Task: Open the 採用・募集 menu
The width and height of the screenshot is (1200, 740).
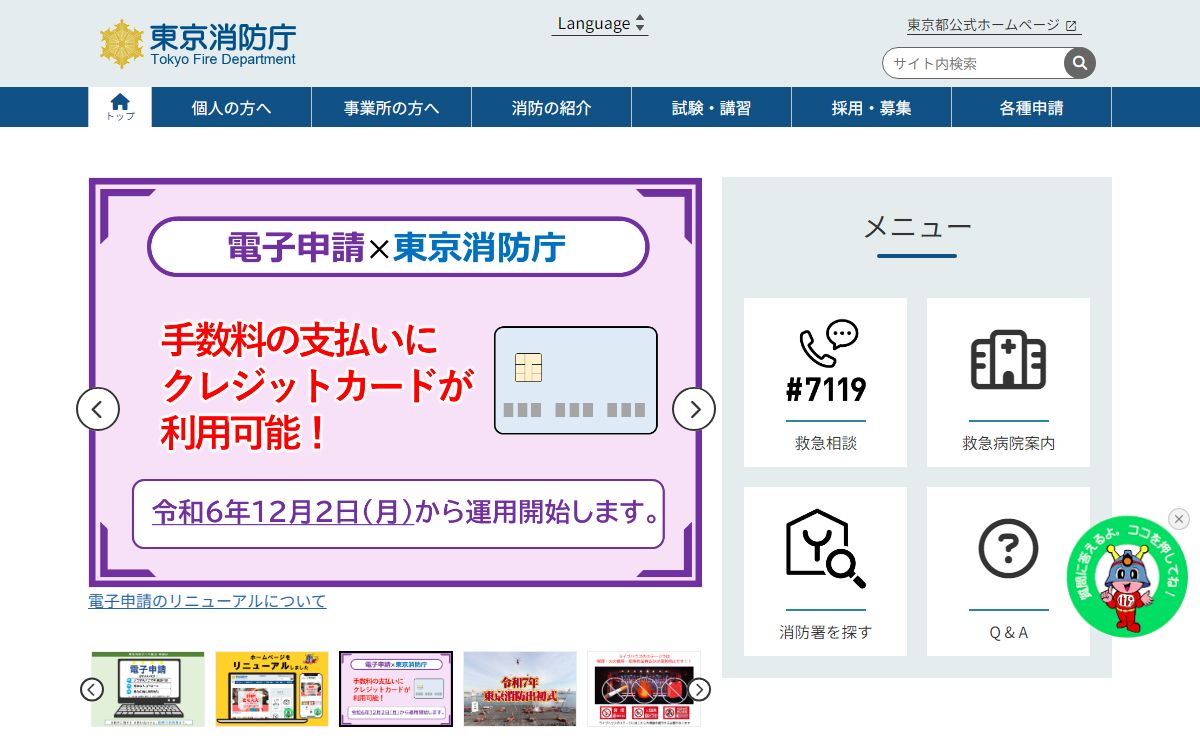Action: (871, 108)
